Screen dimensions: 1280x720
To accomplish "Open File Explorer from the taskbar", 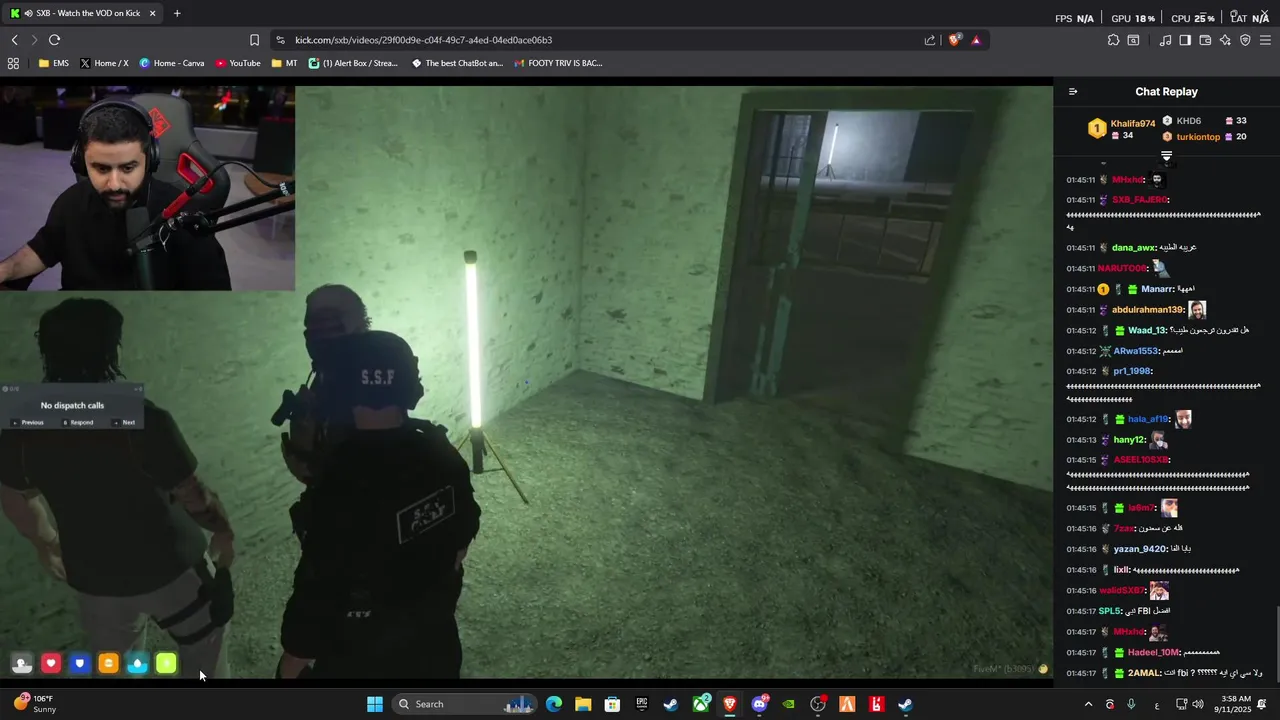I will click(x=583, y=704).
